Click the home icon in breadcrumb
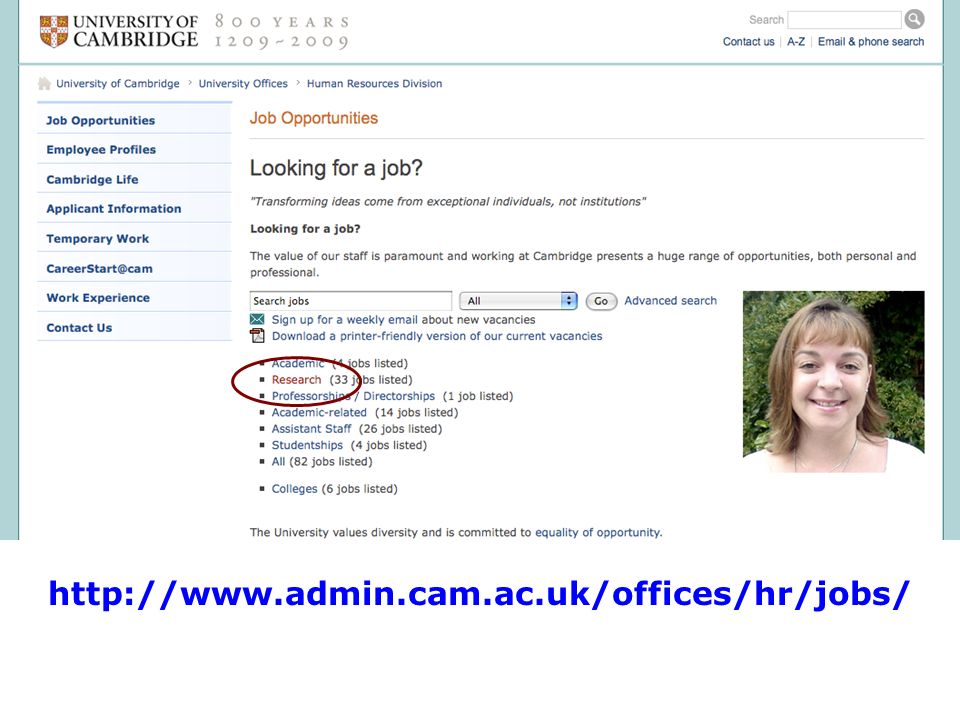The height and width of the screenshot is (720, 960). tap(44, 83)
